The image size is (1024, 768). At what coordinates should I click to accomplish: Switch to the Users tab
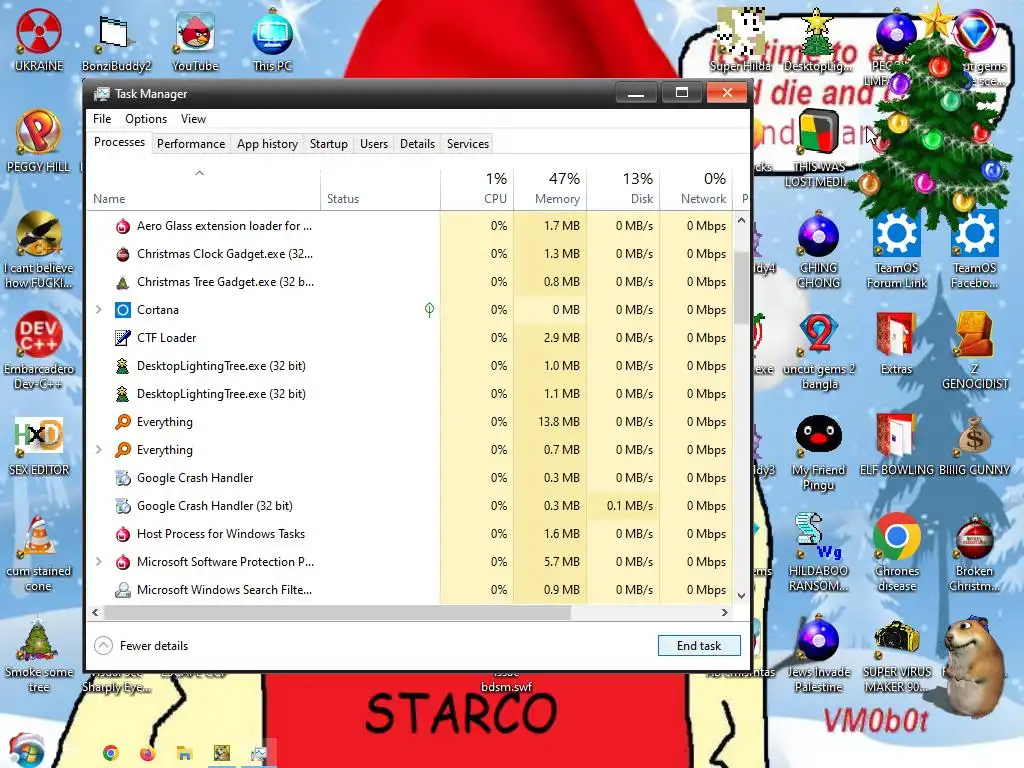click(374, 144)
